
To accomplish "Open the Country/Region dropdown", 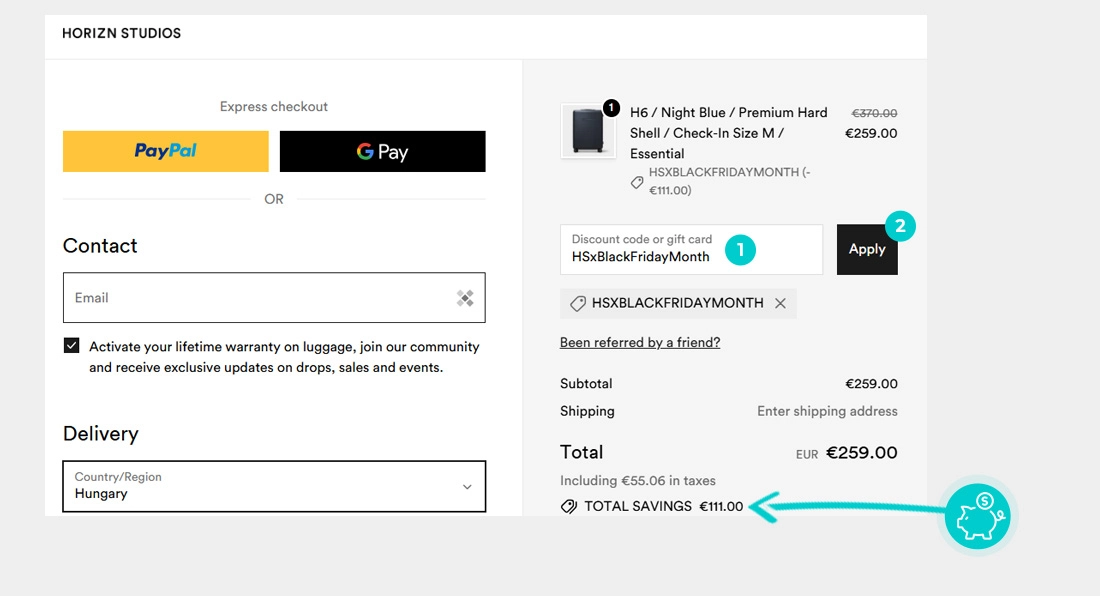I will pyautogui.click(x=273, y=486).
